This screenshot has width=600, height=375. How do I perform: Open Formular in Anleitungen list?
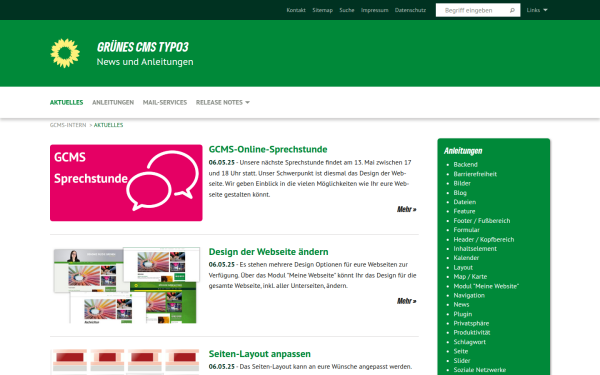(x=466, y=230)
